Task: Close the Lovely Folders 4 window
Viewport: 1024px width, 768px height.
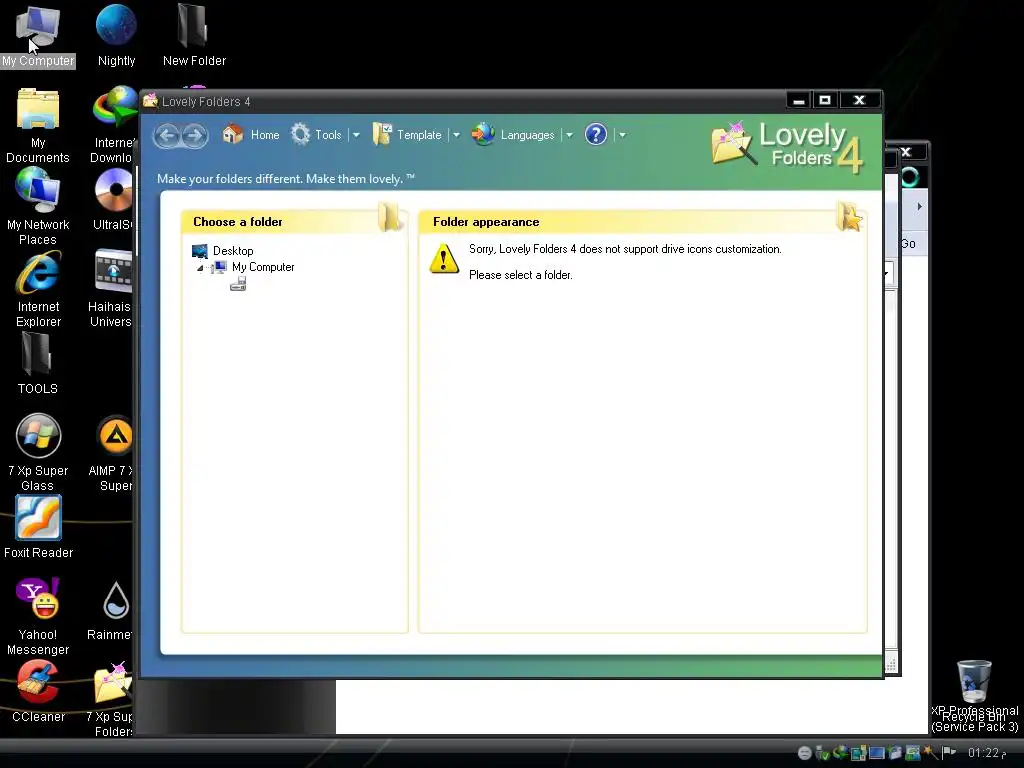Action: point(859,101)
